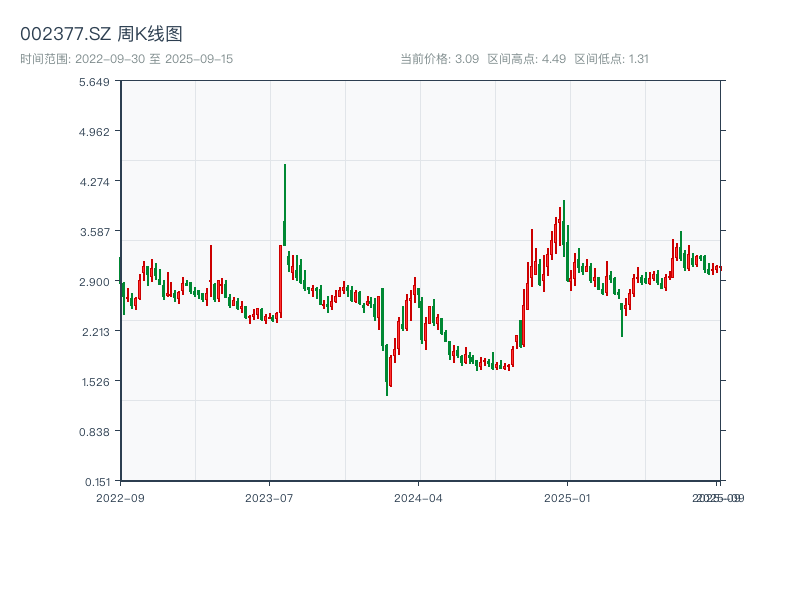Click y-axis value 0.838
Viewport: 800px width, 600px height.
[94, 432]
